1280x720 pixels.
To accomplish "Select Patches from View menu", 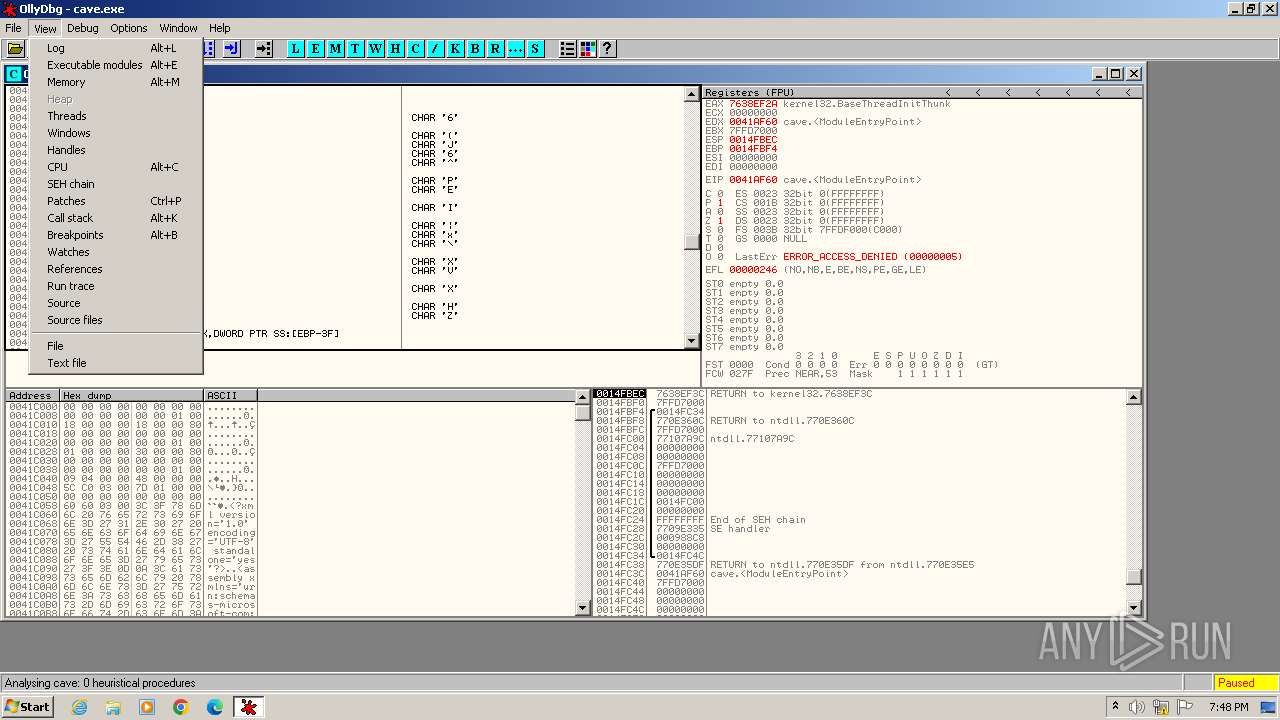I will tap(116, 201).
